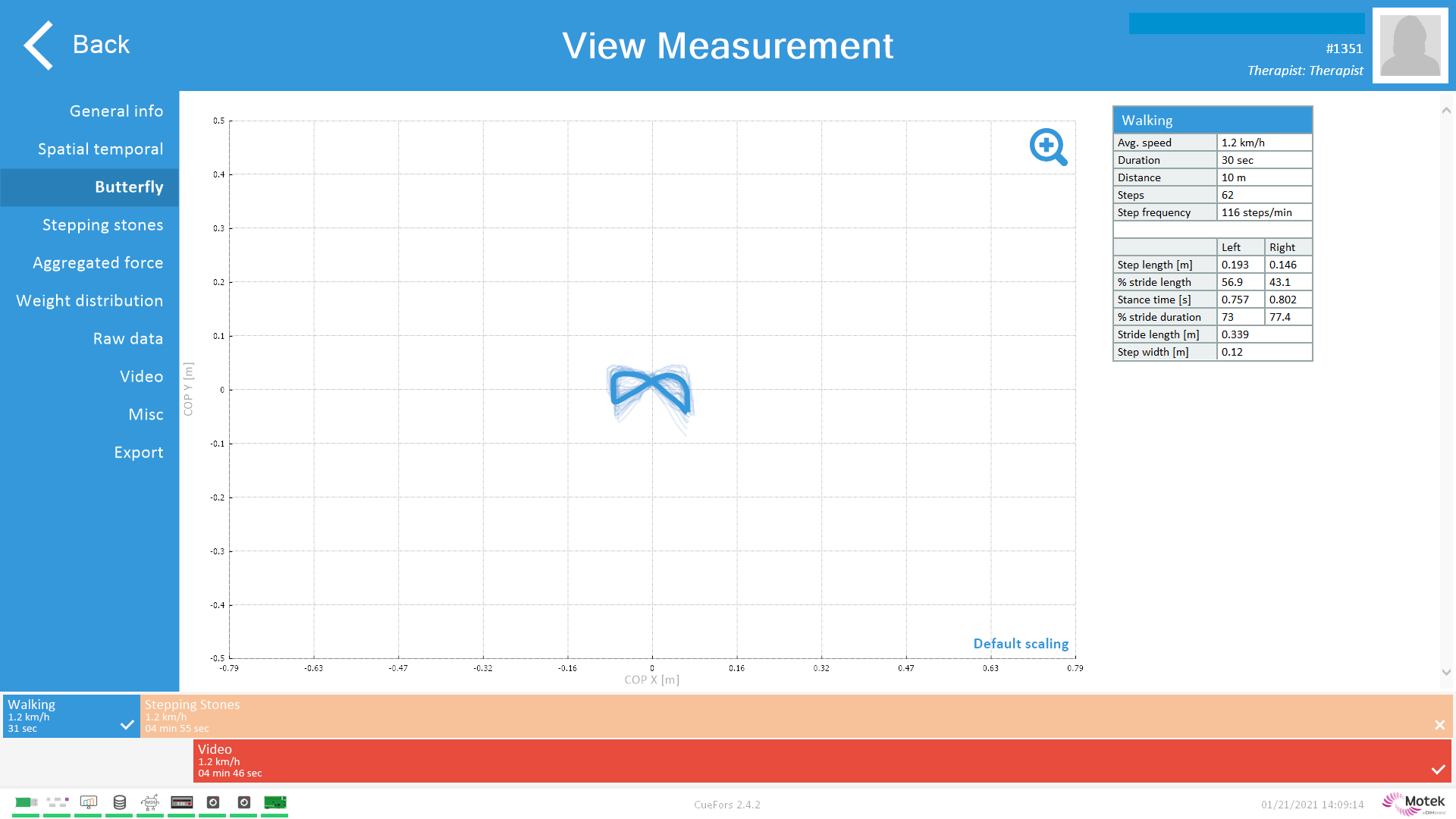1456x819 pixels.
Task: Click the MDS robot status icon
Action: (x=150, y=802)
